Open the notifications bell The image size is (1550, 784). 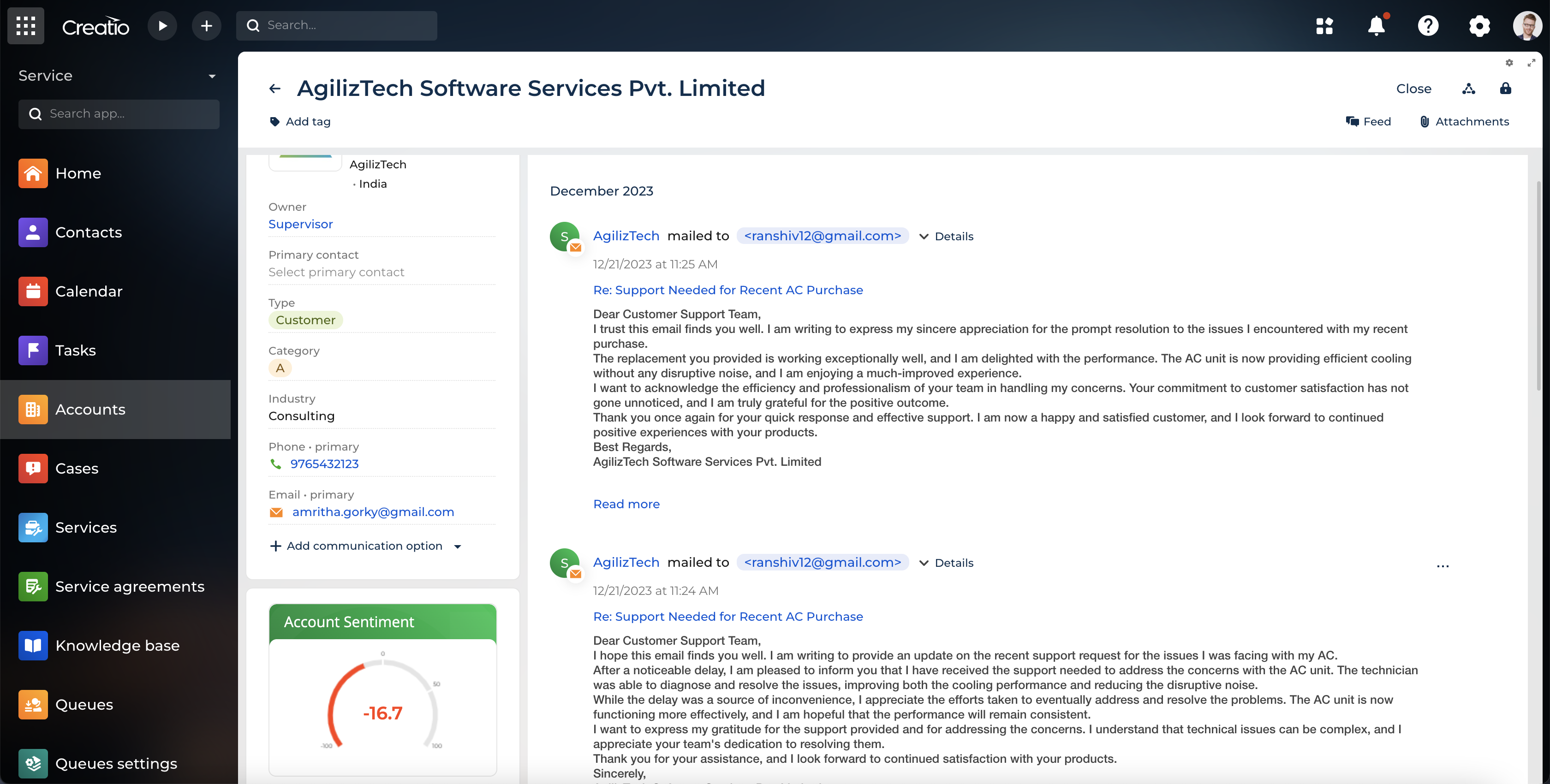point(1376,25)
